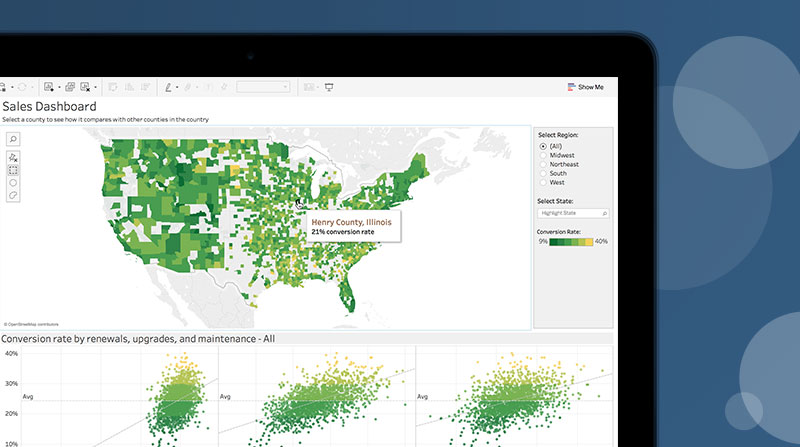Select the West region radio button
The image size is (800, 447).
pos(543,182)
